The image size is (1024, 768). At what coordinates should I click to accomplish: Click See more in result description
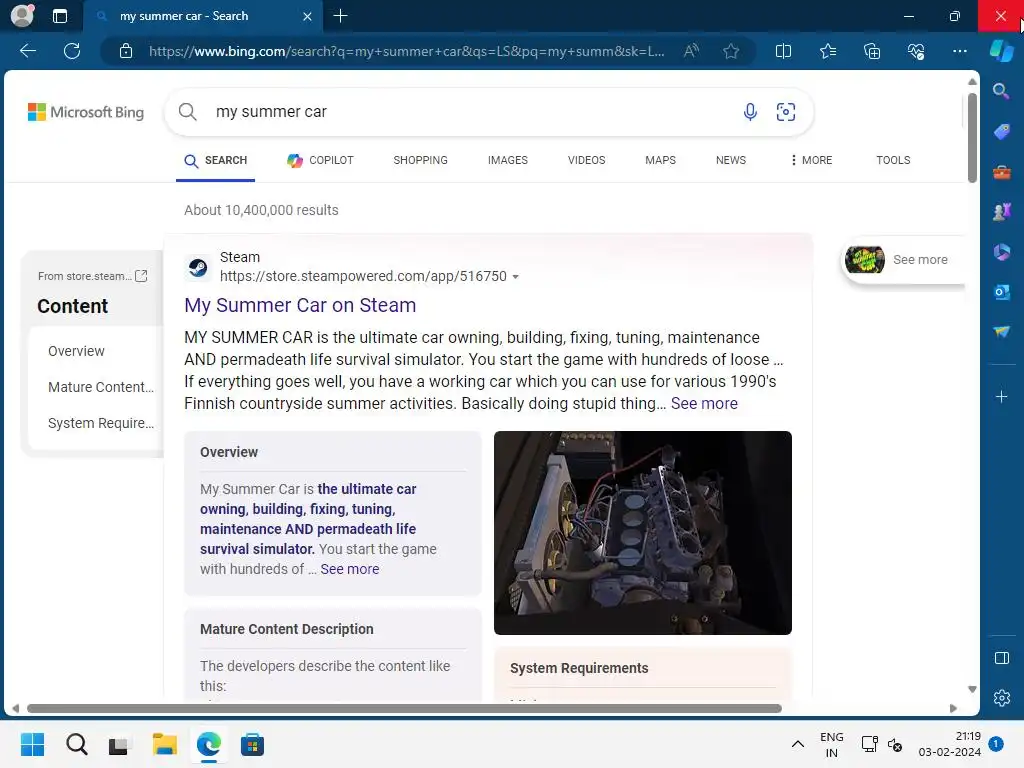point(704,404)
